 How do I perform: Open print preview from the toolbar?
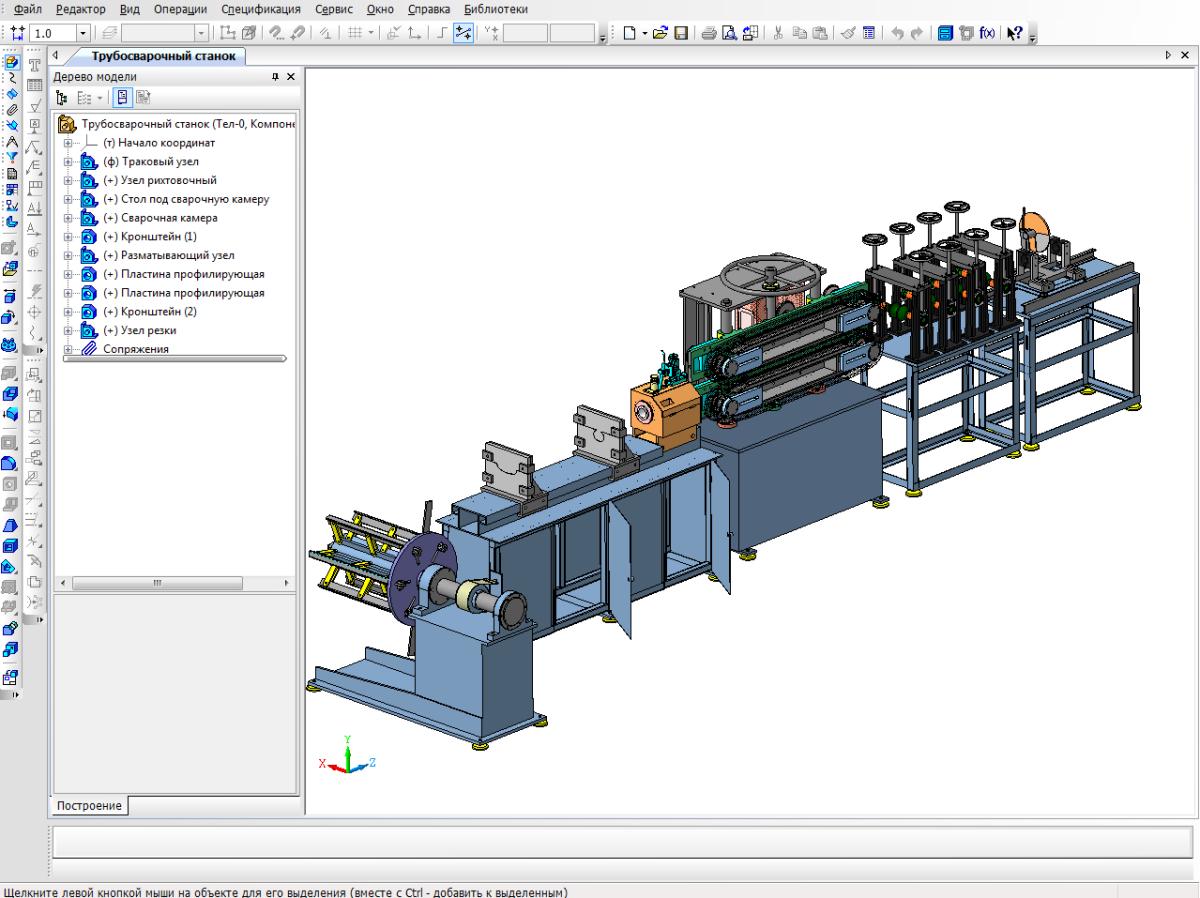point(727,33)
